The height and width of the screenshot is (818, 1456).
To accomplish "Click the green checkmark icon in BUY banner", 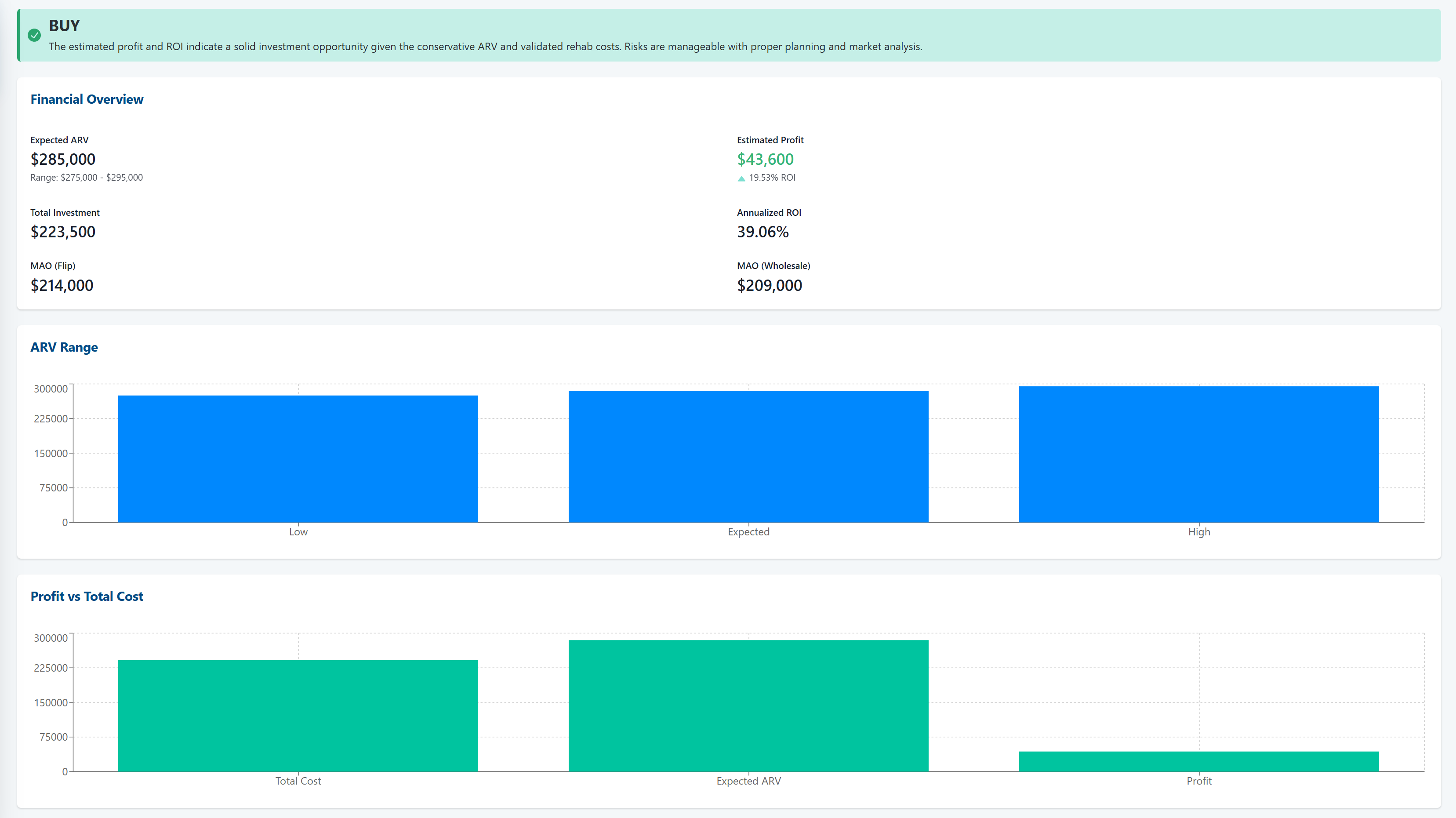I will (x=35, y=36).
